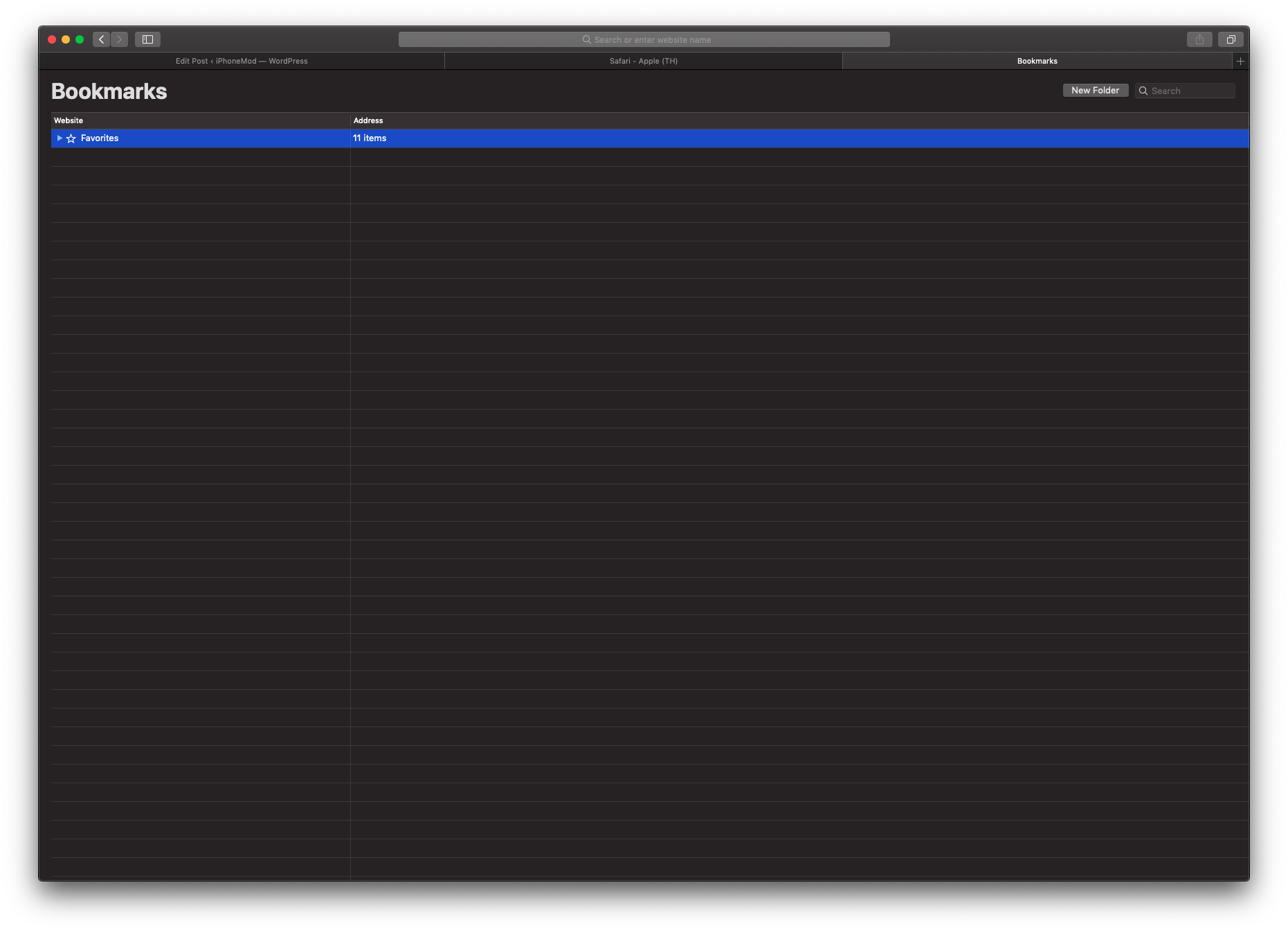This screenshot has width=1288, height=932.
Task: Click the star icon next to Favorites
Action: pos(71,138)
